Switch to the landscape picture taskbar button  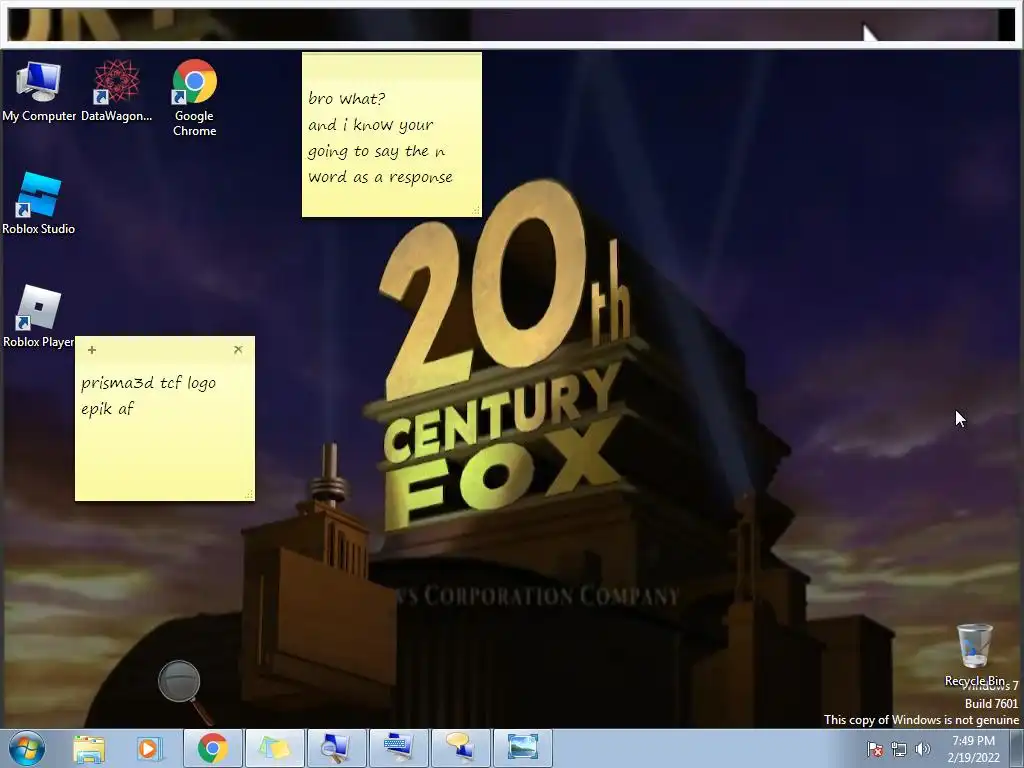[522, 748]
